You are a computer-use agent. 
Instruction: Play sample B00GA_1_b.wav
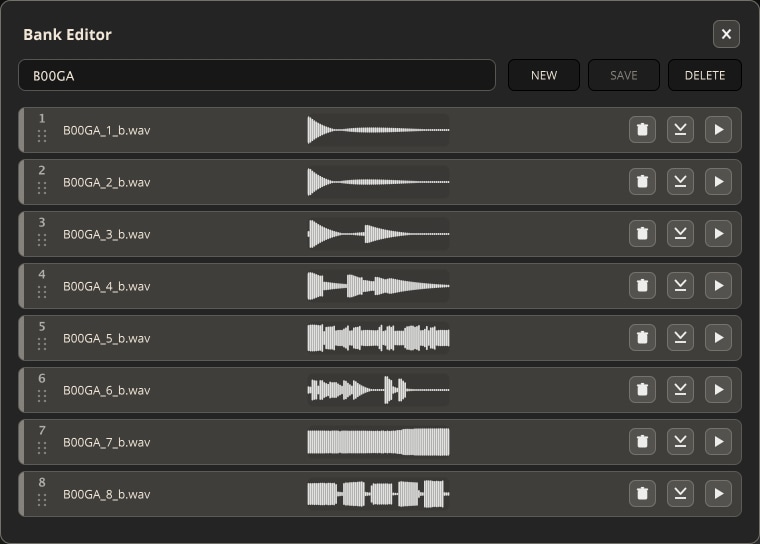click(718, 129)
